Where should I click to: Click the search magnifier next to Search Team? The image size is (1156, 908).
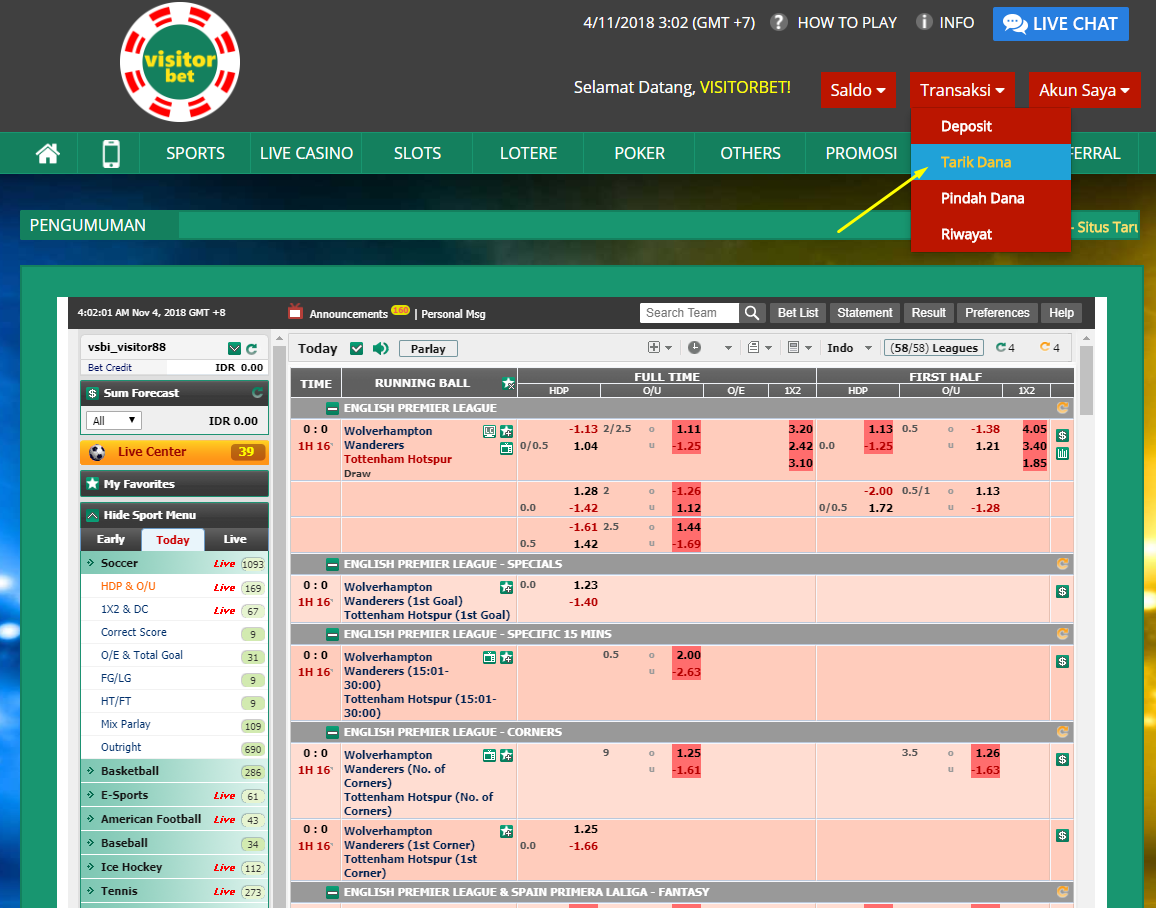[751, 312]
